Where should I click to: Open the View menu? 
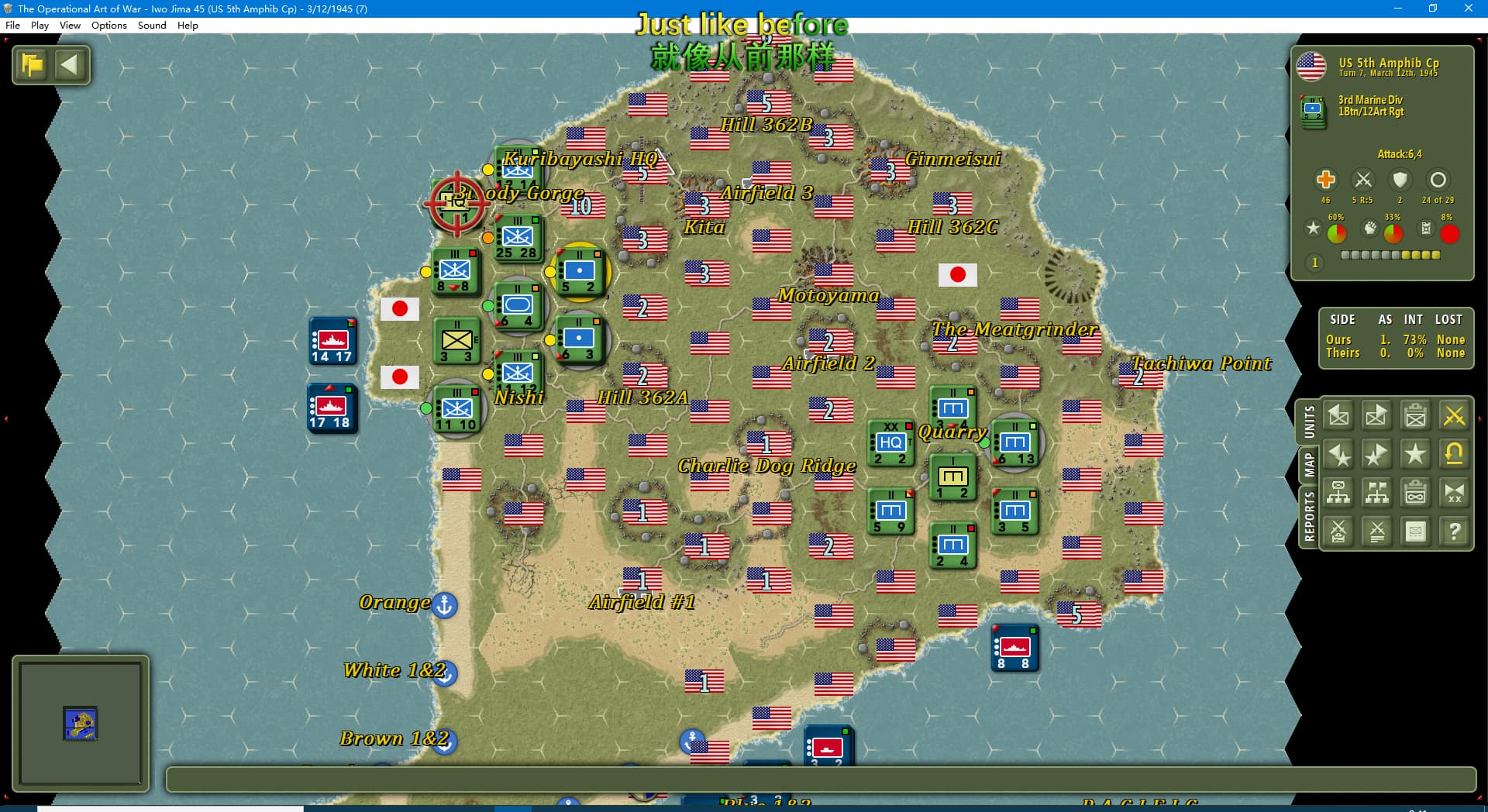pos(70,25)
